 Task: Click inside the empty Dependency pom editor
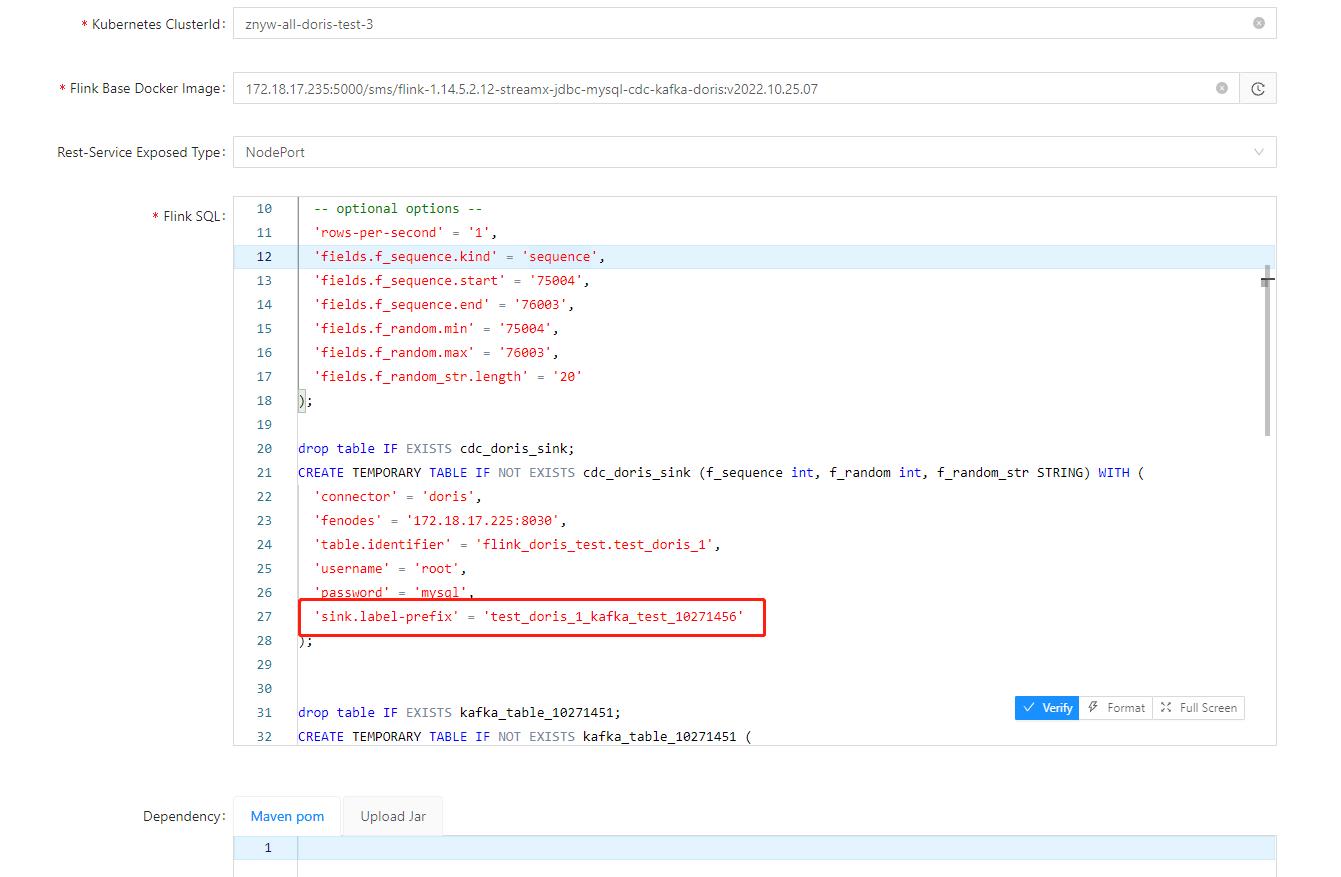click(x=600, y=847)
